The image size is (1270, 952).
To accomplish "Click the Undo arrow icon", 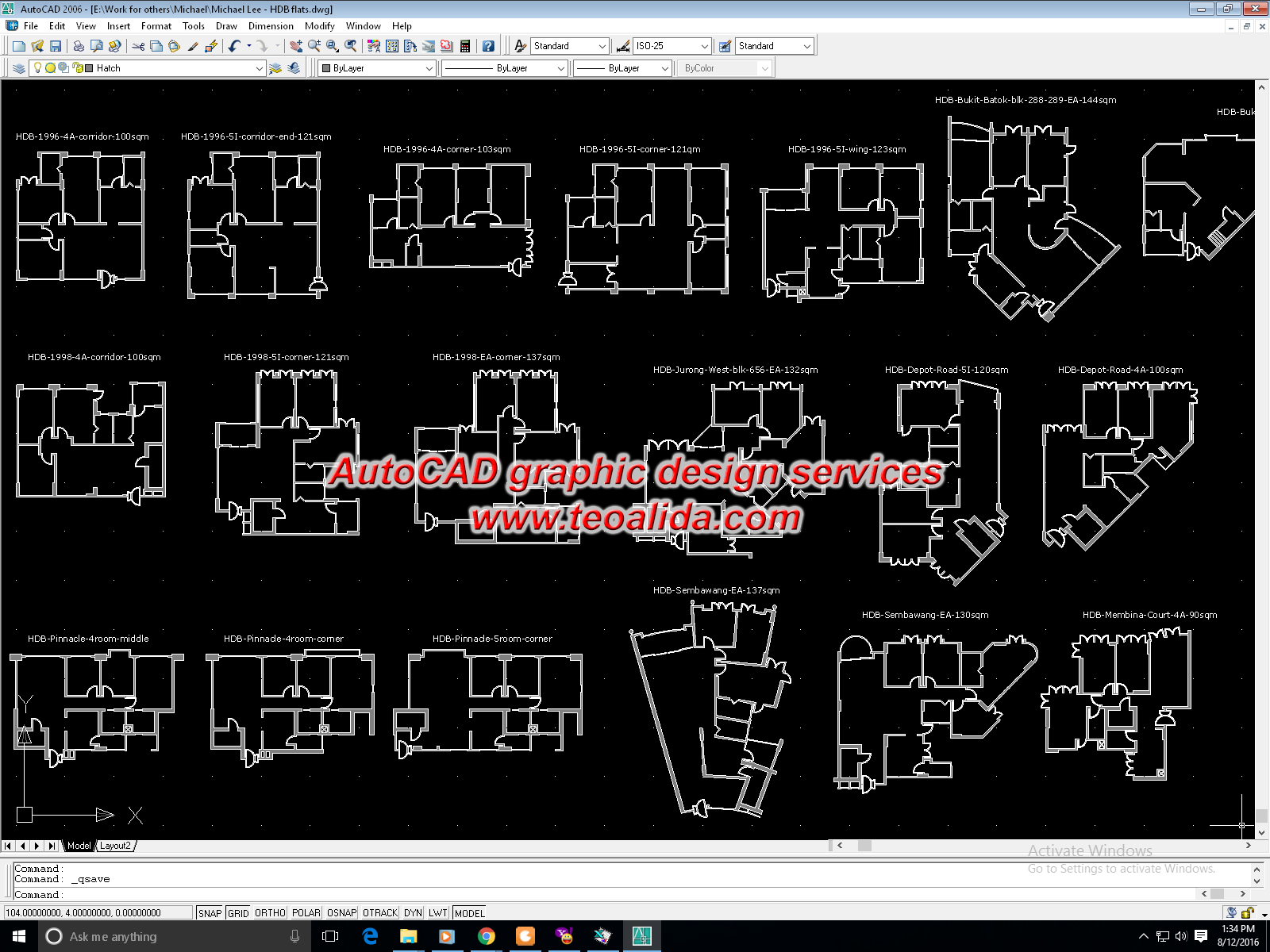I will pyautogui.click(x=234, y=46).
